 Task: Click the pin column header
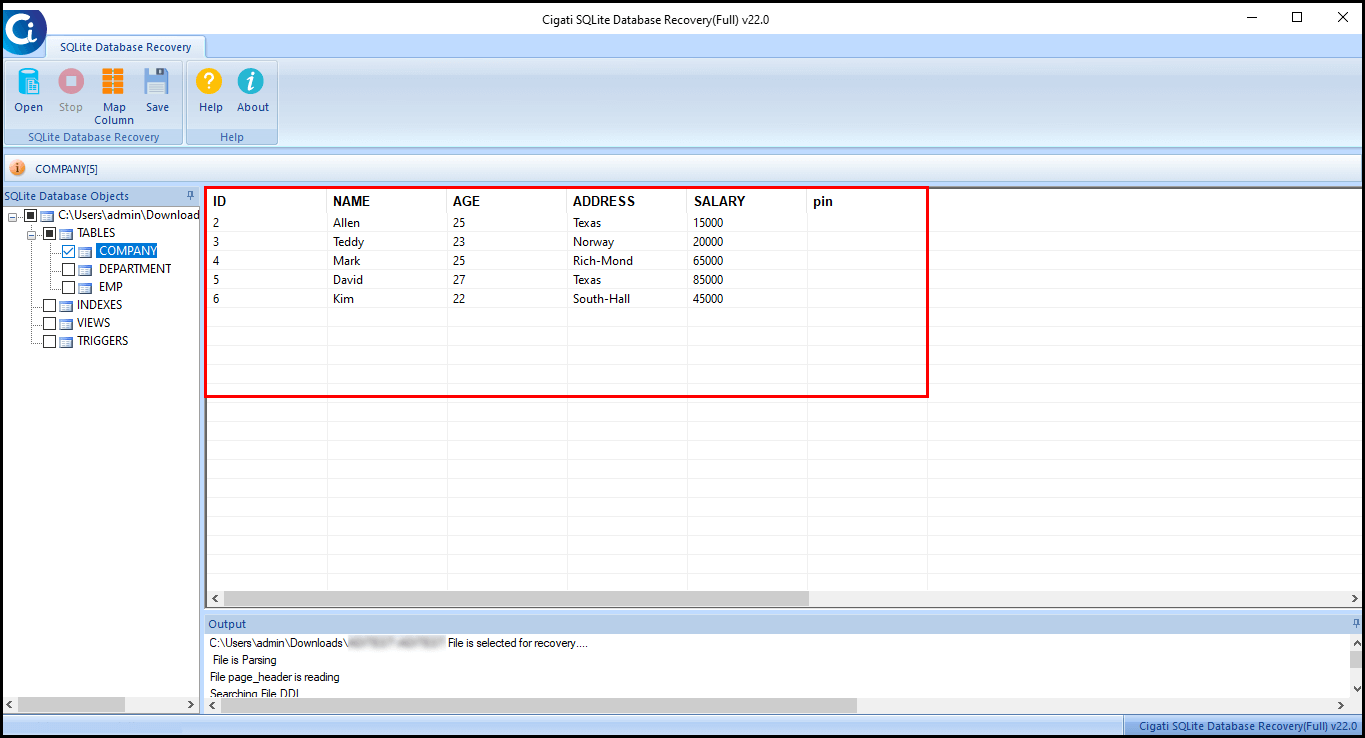pos(867,201)
